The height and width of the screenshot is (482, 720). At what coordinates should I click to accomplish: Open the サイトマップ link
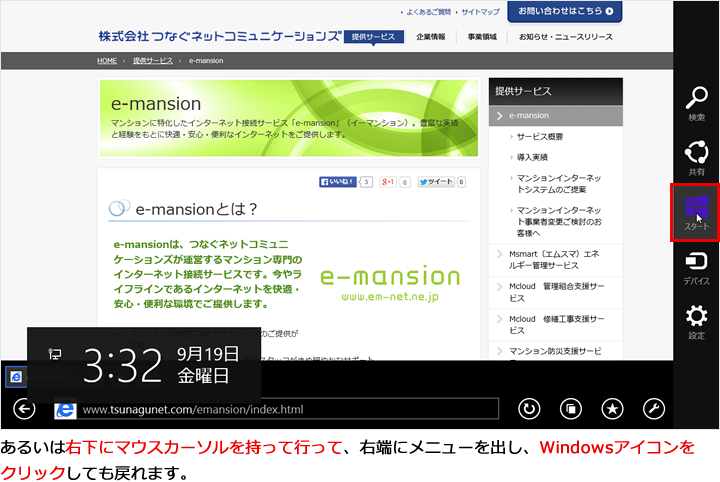480,12
